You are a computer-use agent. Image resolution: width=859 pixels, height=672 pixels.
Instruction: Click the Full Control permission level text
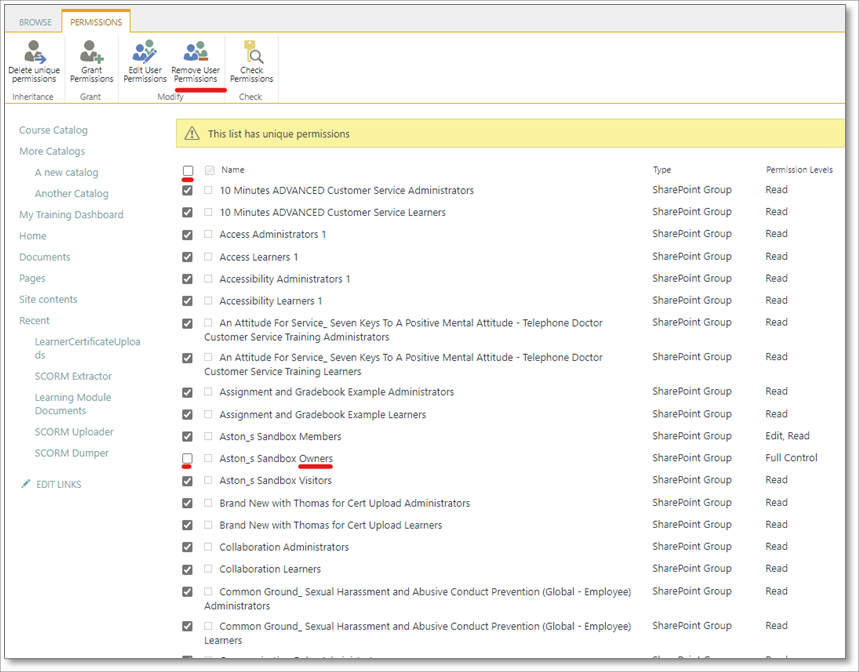(x=791, y=458)
